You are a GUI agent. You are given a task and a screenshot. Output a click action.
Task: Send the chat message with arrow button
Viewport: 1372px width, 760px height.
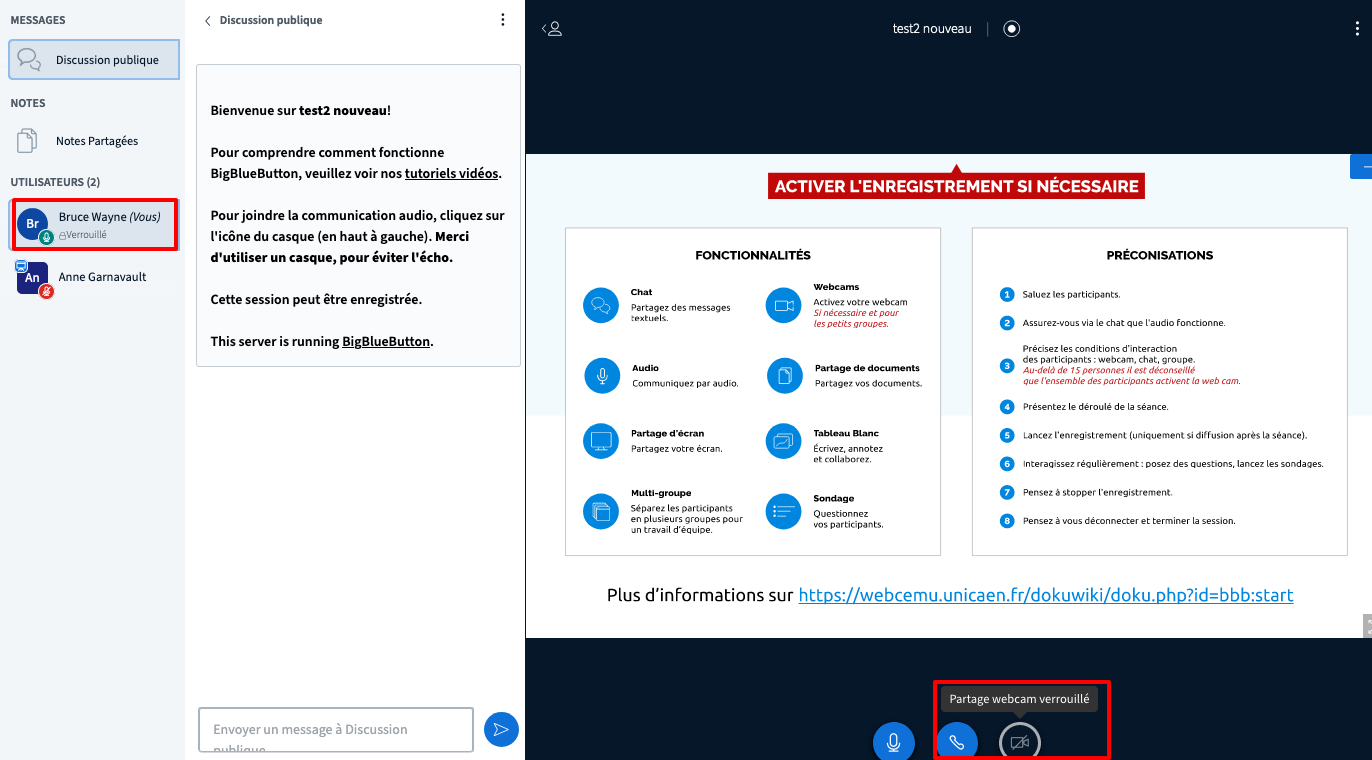click(501, 729)
